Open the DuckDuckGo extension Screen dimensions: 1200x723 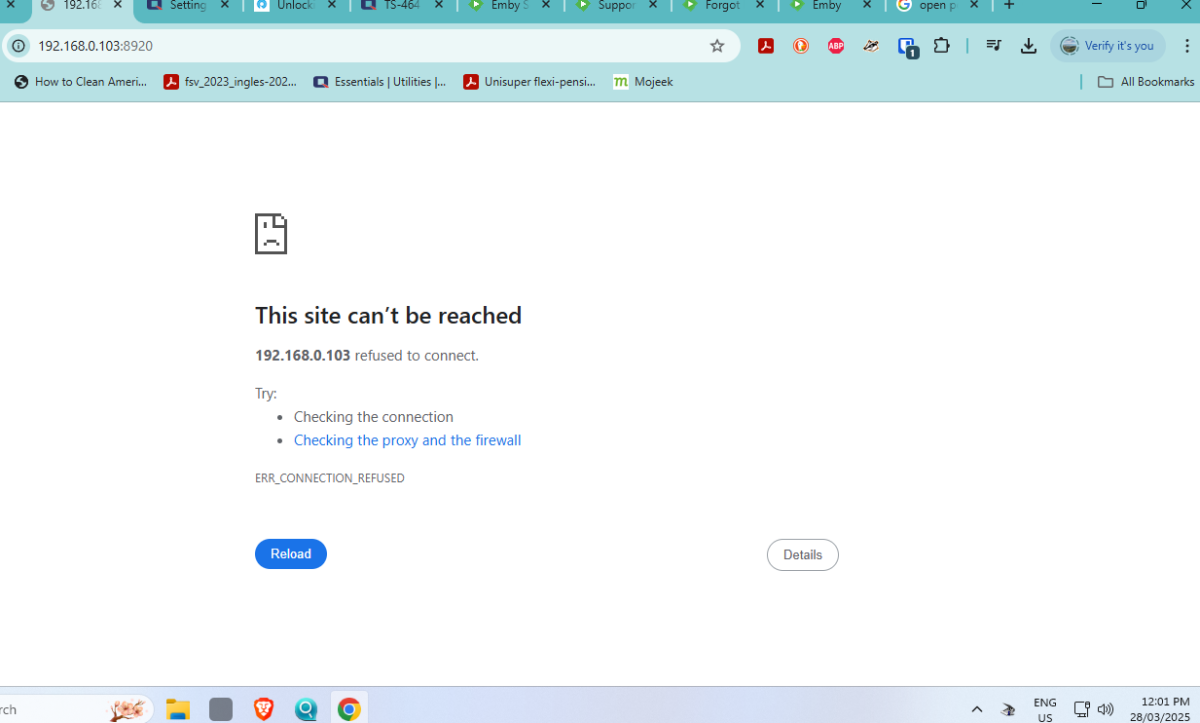pos(800,46)
